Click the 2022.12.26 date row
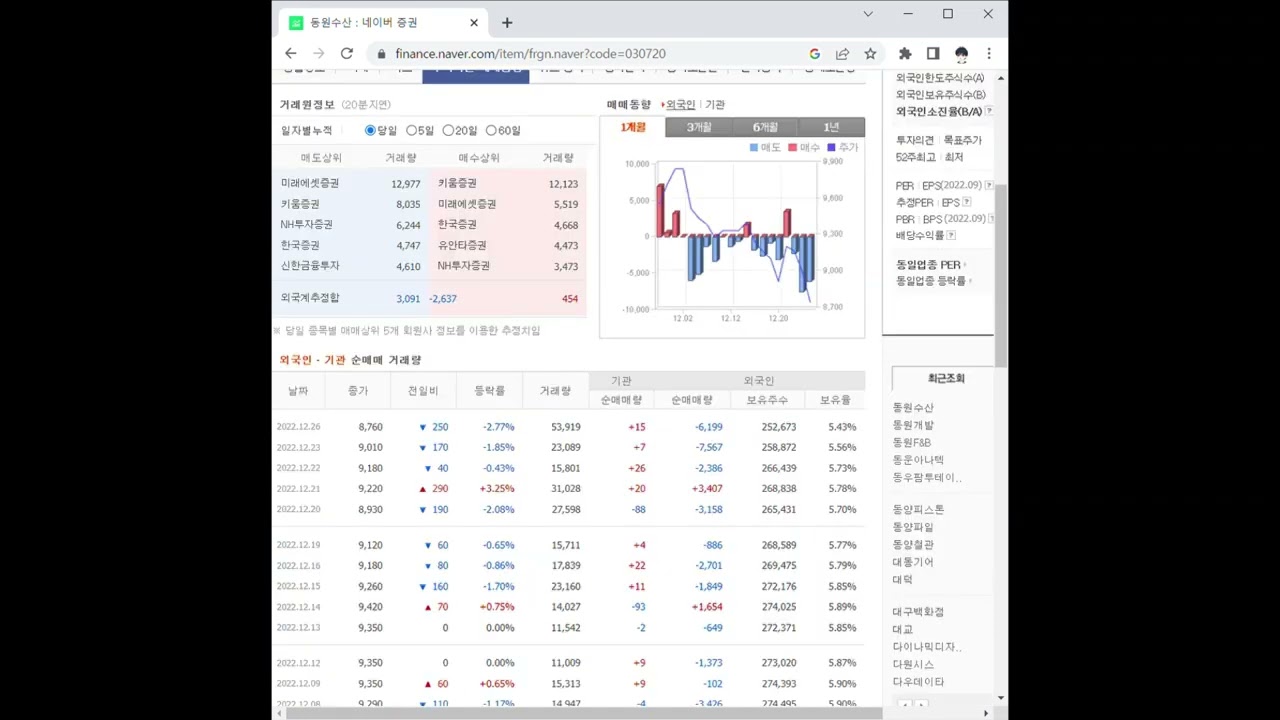 [570, 427]
